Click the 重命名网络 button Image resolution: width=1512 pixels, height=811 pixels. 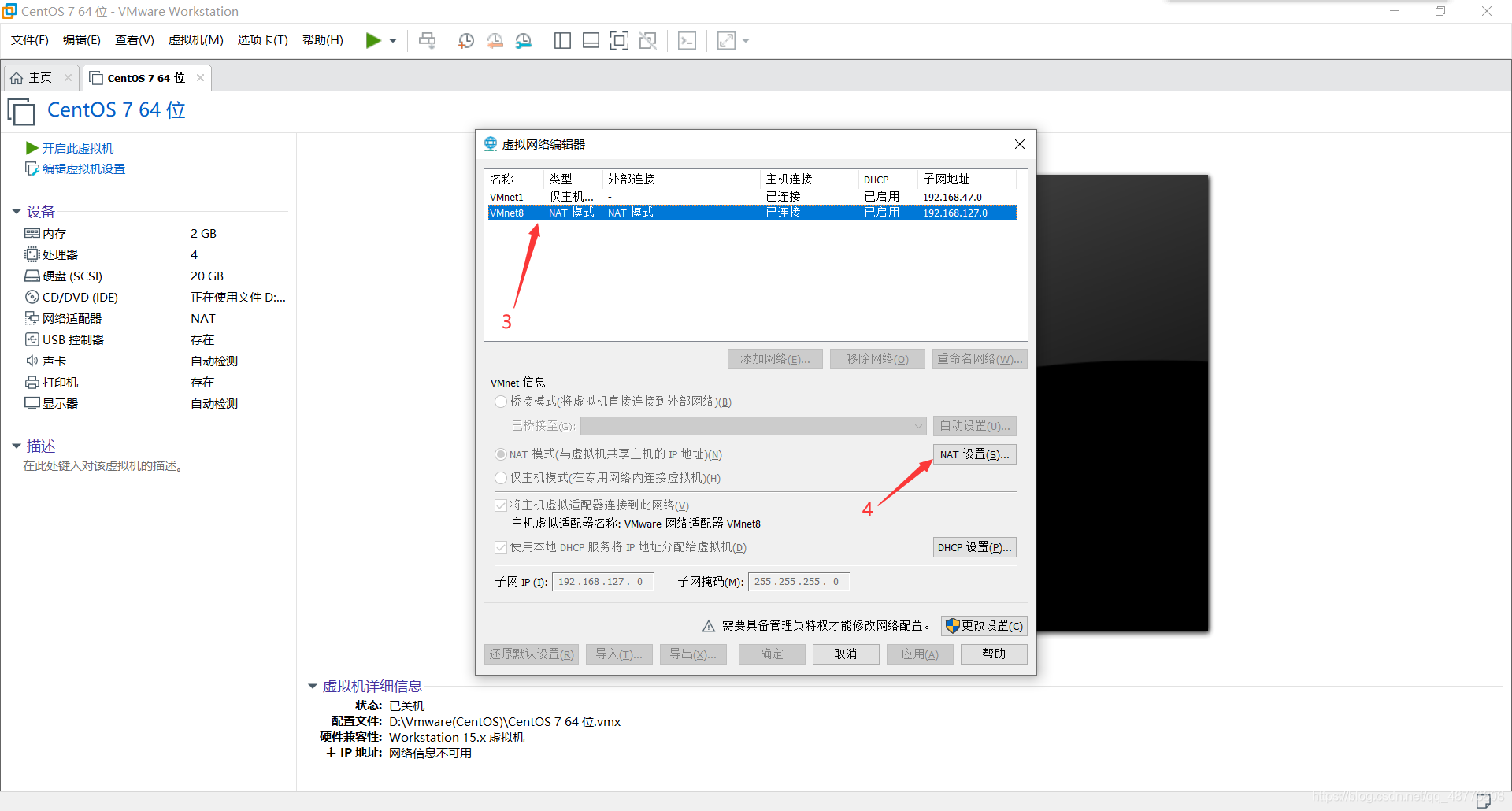(980, 359)
